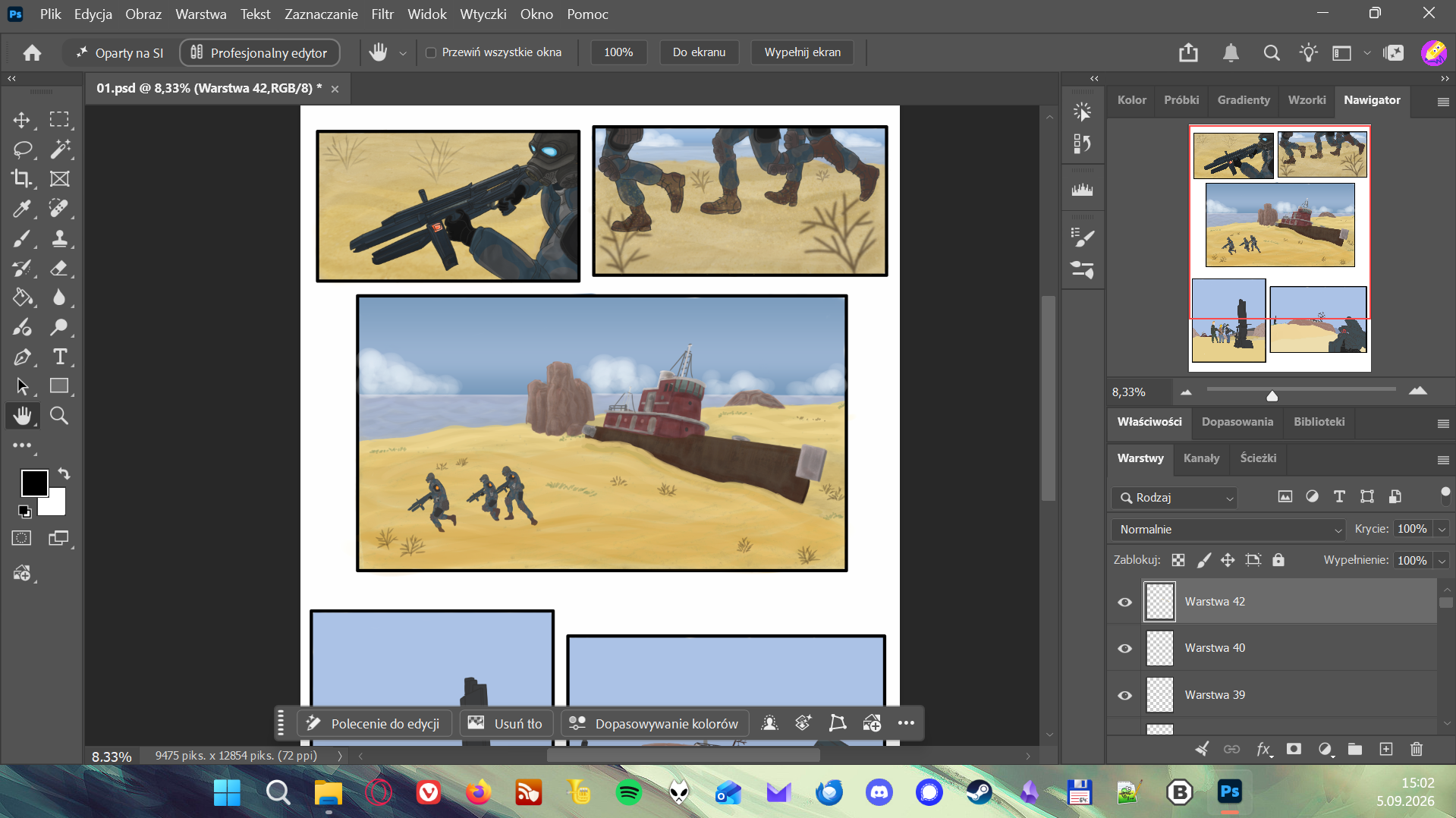The height and width of the screenshot is (818, 1456).
Task: Hide the Warstwa 40 layer
Action: click(1124, 648)
